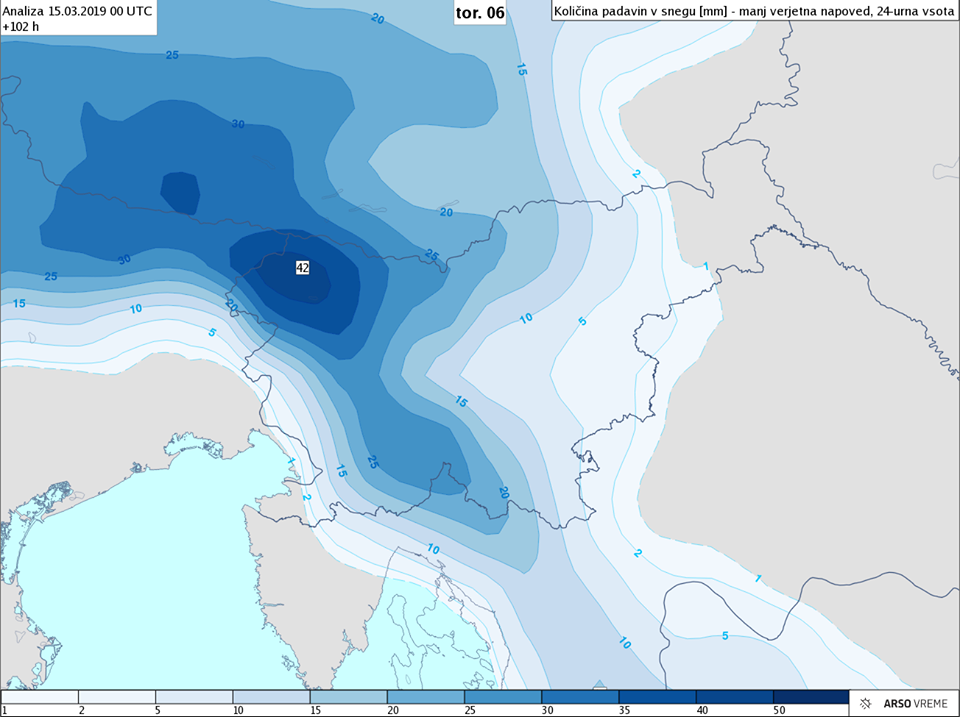Click the 15–20 mm legend color swatch
Image resolution: width=960 pixels, height=717 pixels.
click(348, 696)
